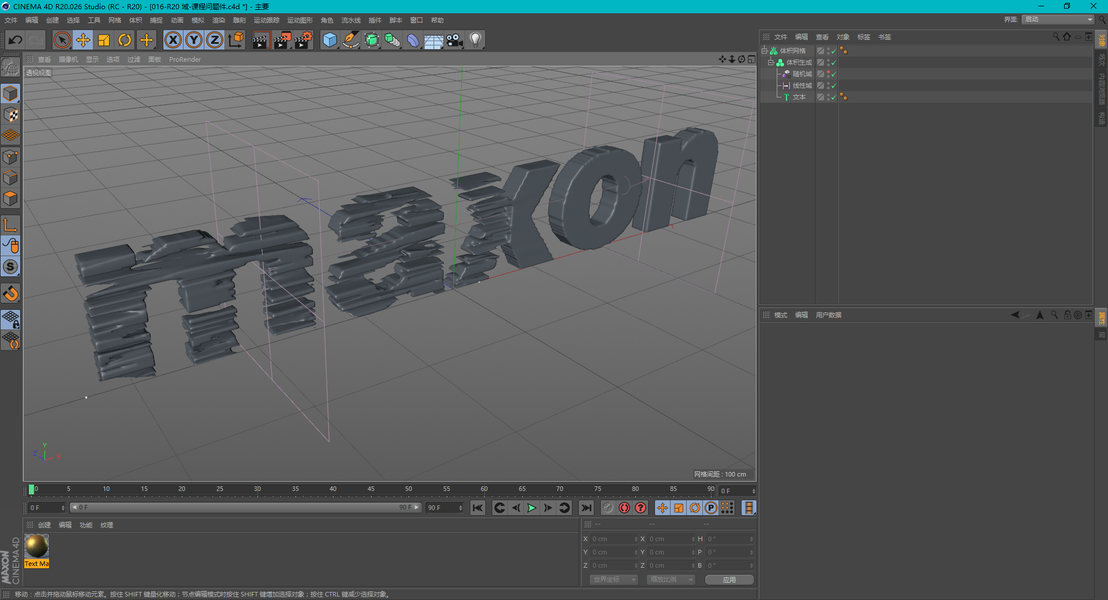Toggle Position keyframe recording in timeline bar
This screenshot has height=600, width=1108.
662,507
